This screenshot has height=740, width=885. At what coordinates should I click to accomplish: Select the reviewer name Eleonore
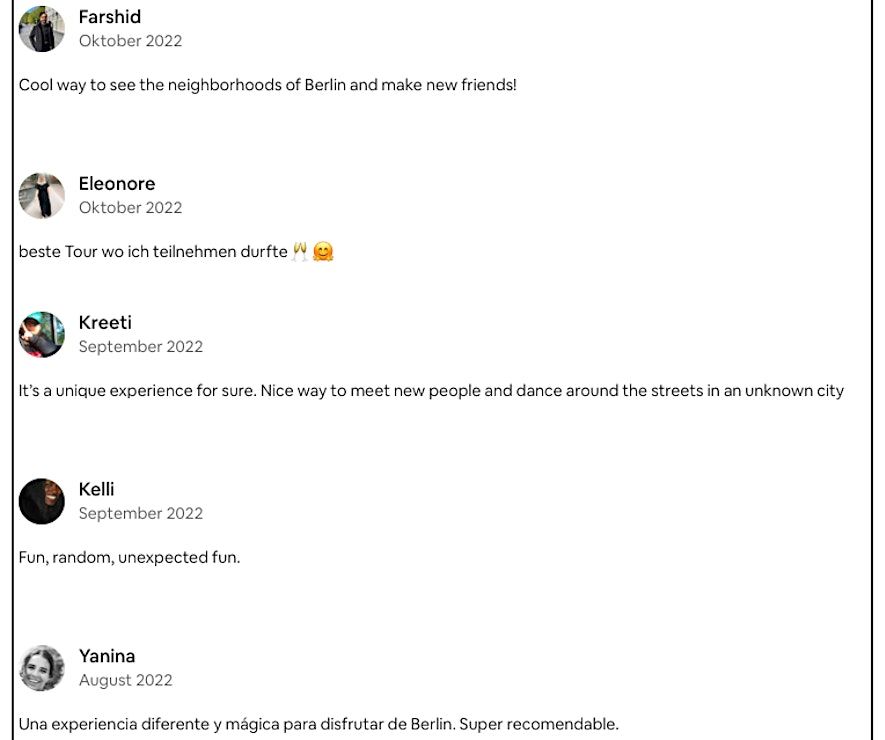(x=117, y=184)
